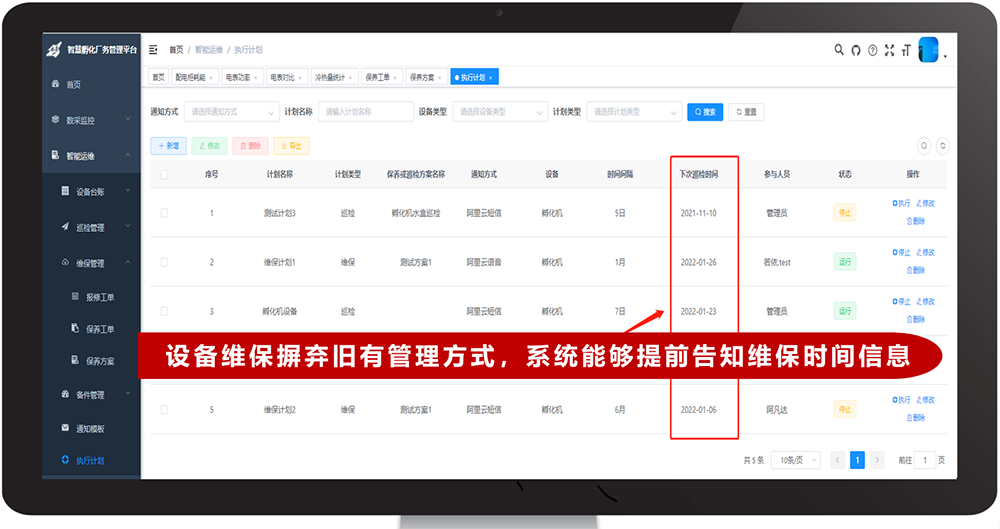Click 删除 in 维保计划2 row

[x=915, y=418]
